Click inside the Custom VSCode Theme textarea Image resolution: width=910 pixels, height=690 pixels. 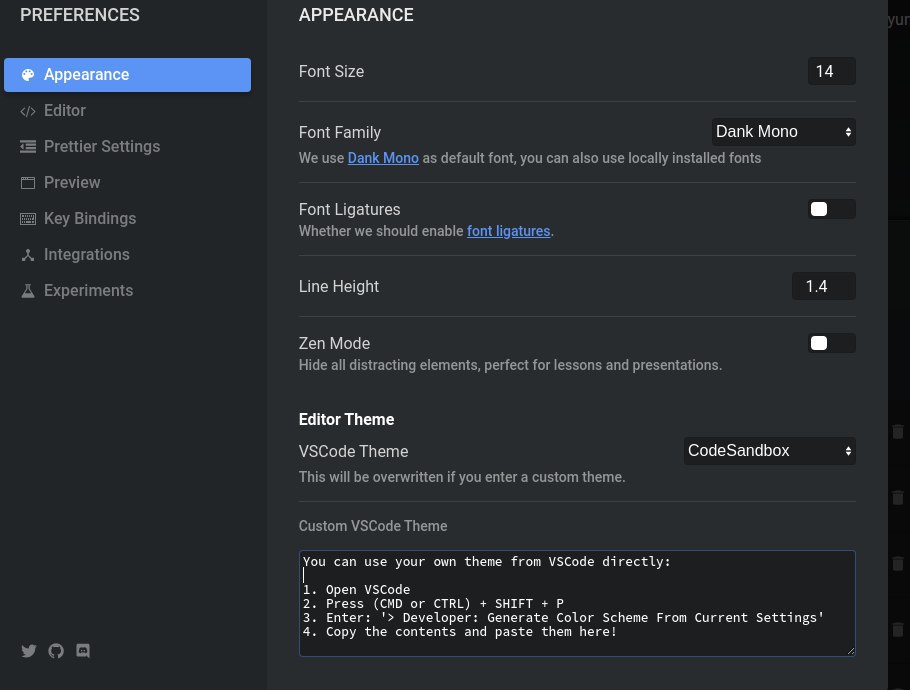click(577, 604)
